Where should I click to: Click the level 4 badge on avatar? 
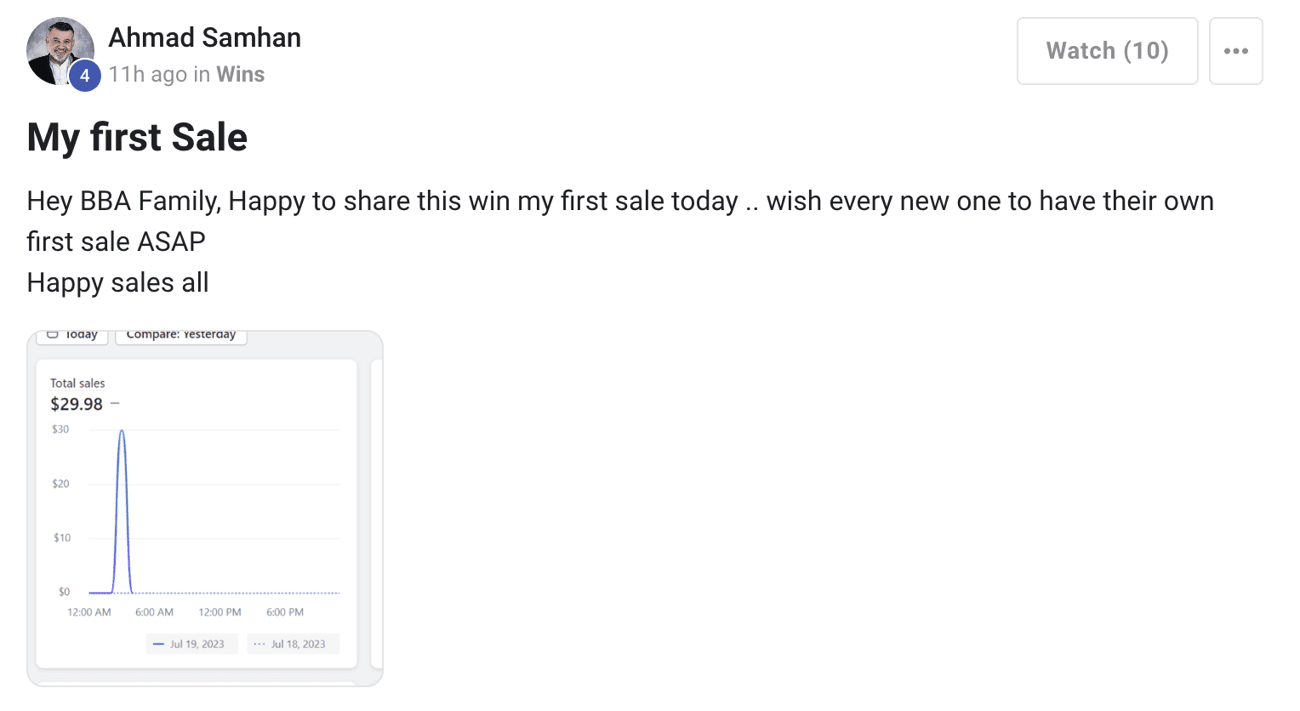tap(85, 75)
